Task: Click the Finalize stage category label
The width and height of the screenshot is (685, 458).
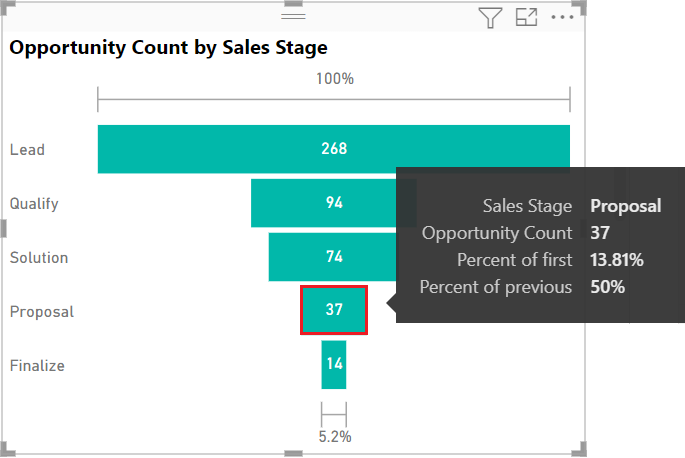Action: point(37,366)
